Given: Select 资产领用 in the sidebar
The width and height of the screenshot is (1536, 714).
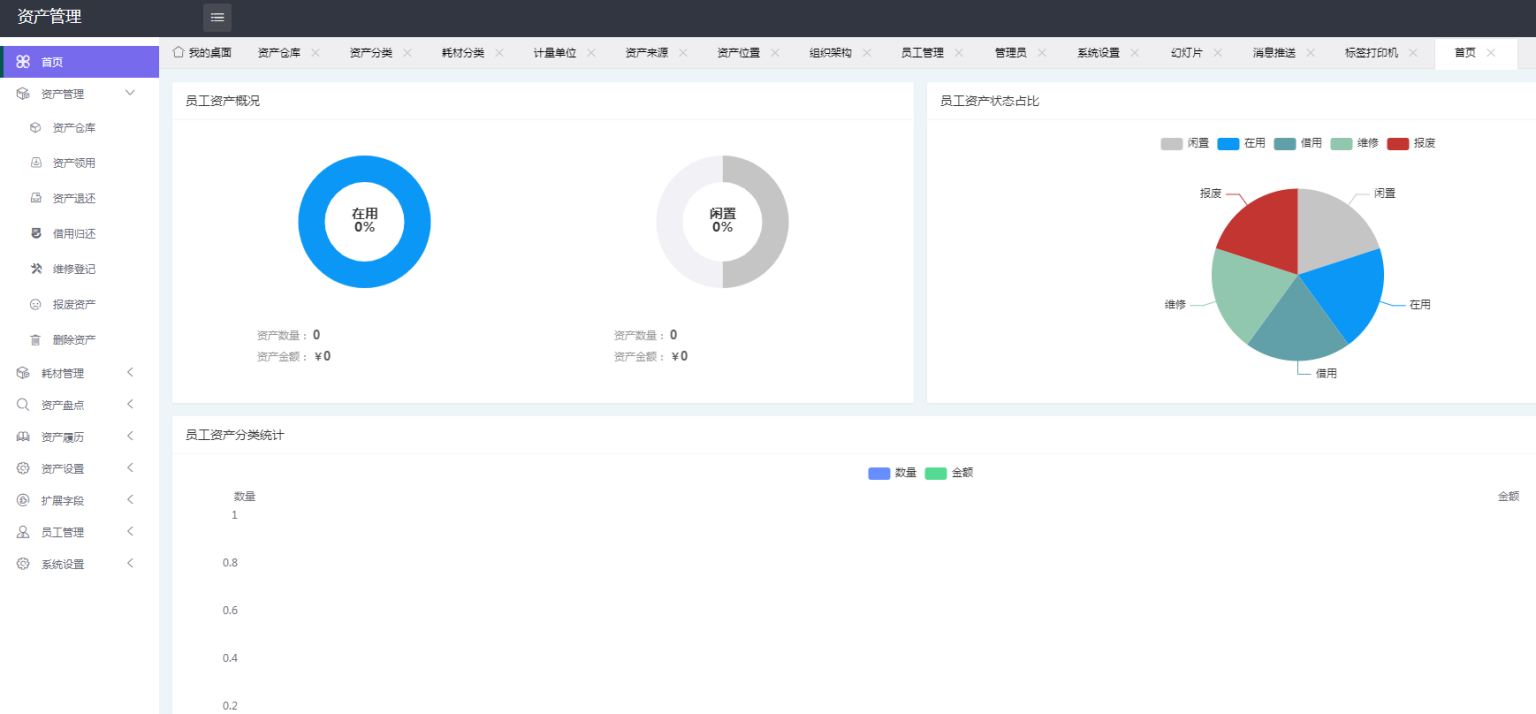Looking at the screenshot, I should [x=72, y=162].
